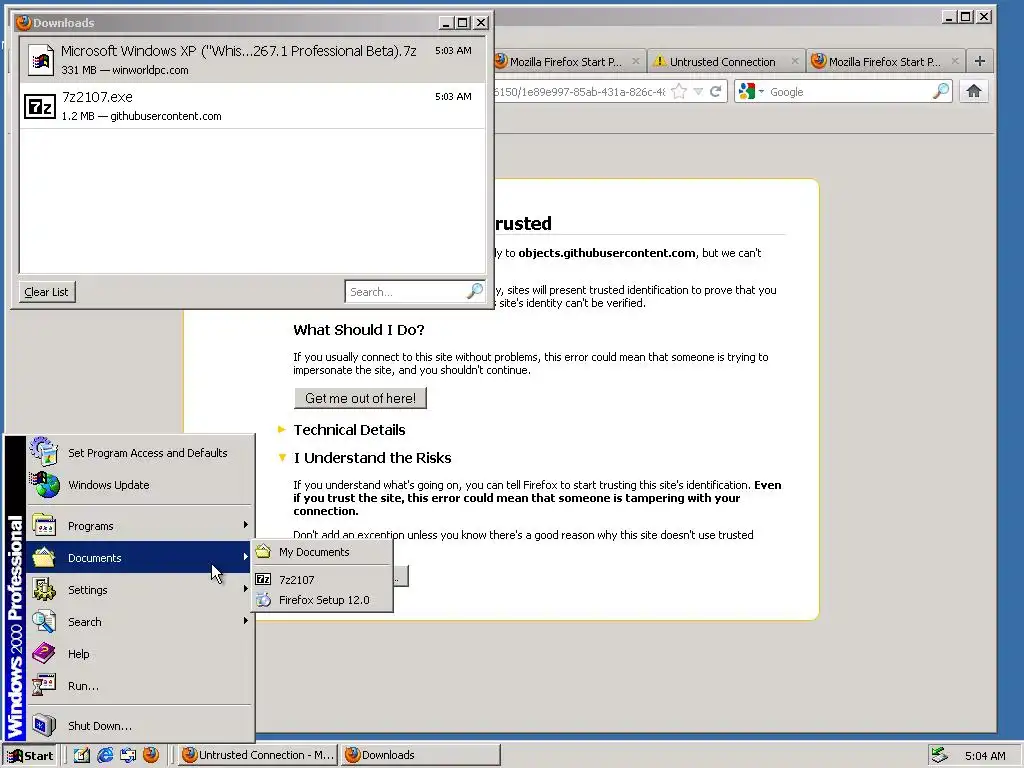
Task: Close the Untrusted Connection tab
Action: point(794,61)
